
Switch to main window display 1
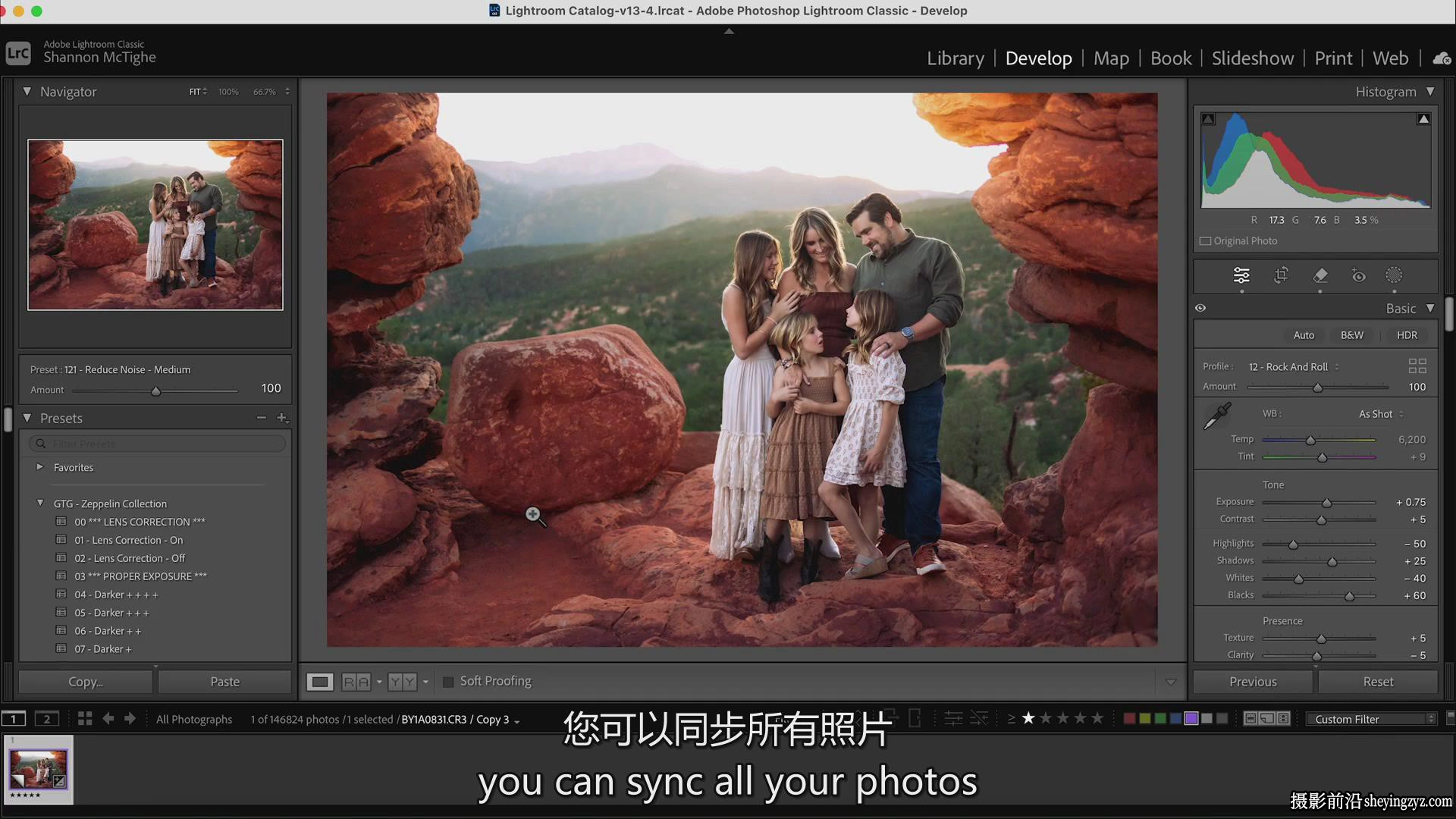pyautogui.click(x=14, y=719)
